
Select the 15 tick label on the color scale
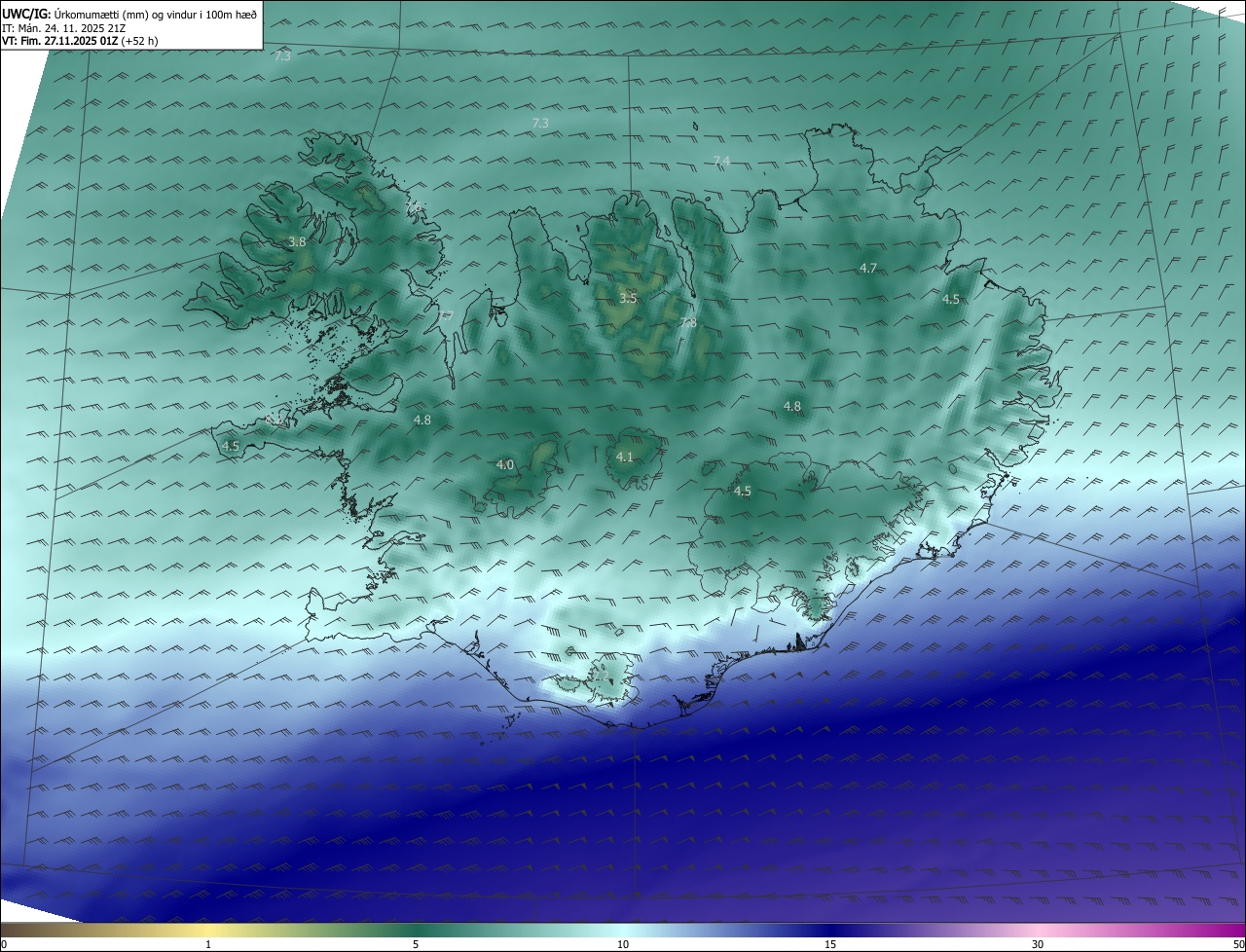[830, 944]
